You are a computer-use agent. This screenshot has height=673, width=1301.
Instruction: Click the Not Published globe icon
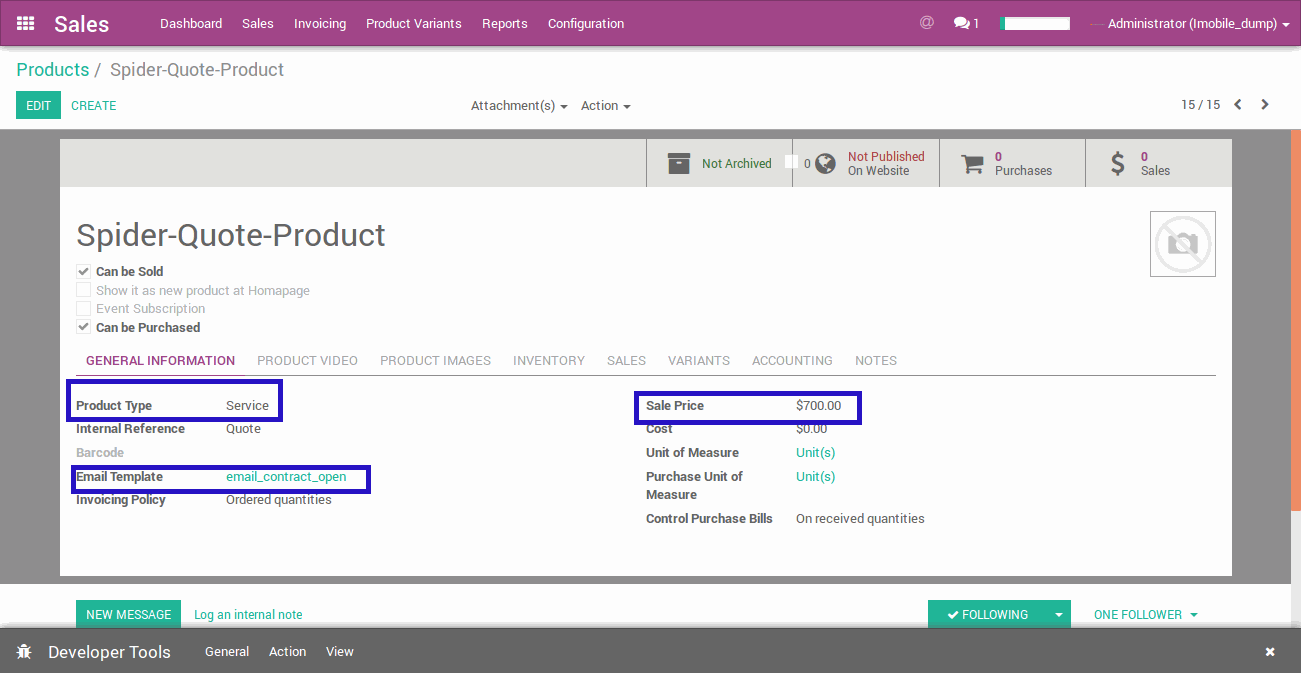[x=825, y=163]
